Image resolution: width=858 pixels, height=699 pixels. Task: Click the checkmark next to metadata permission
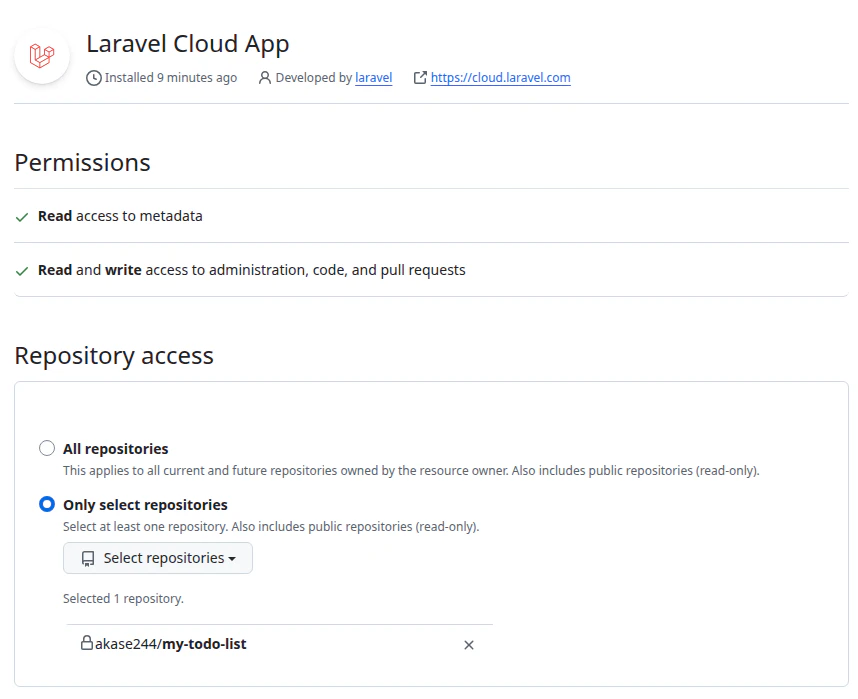[x=22, y=217]
